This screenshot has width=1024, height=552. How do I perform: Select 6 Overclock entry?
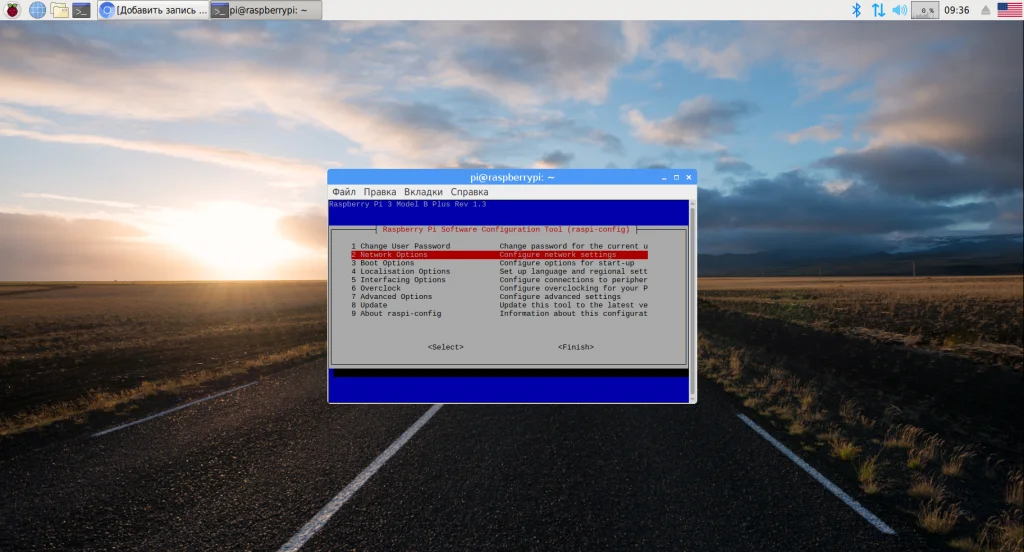click(499, 289)
